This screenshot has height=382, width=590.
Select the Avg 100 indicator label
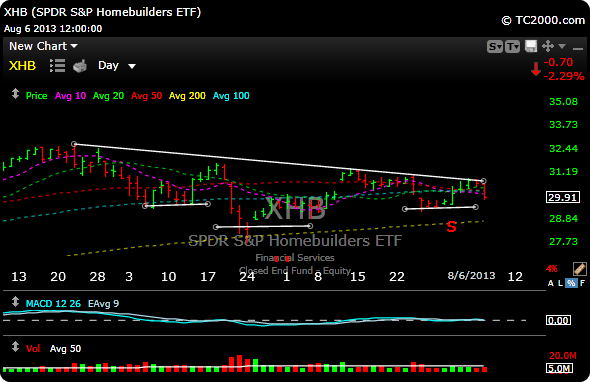point(231,96)
